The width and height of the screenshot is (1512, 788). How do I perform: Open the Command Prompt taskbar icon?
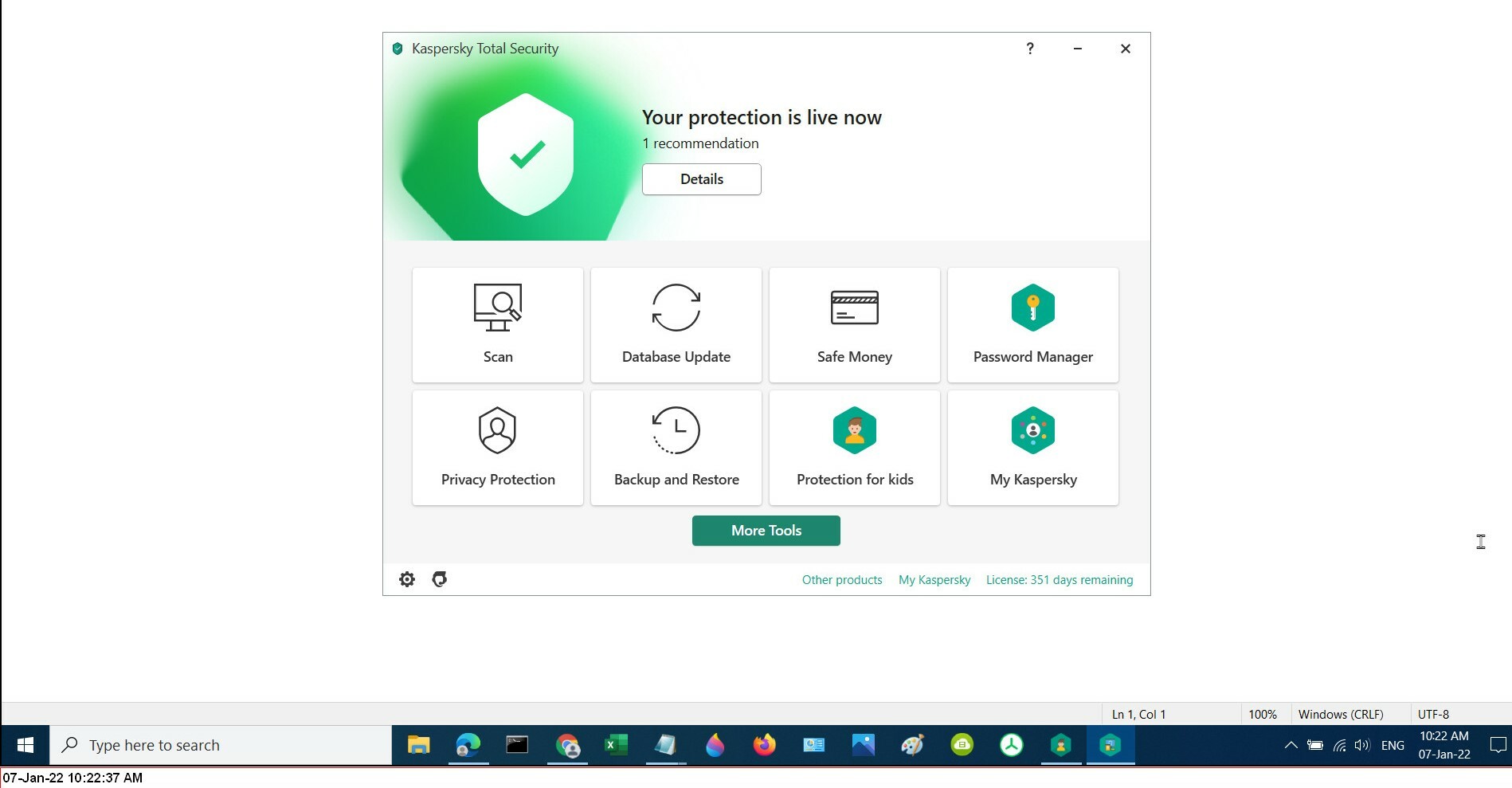pyautogui.click(x=518, y=745)
